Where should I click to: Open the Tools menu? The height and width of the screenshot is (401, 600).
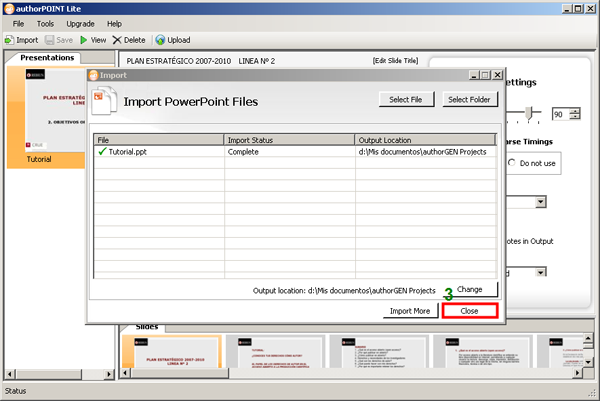point(45,24)
